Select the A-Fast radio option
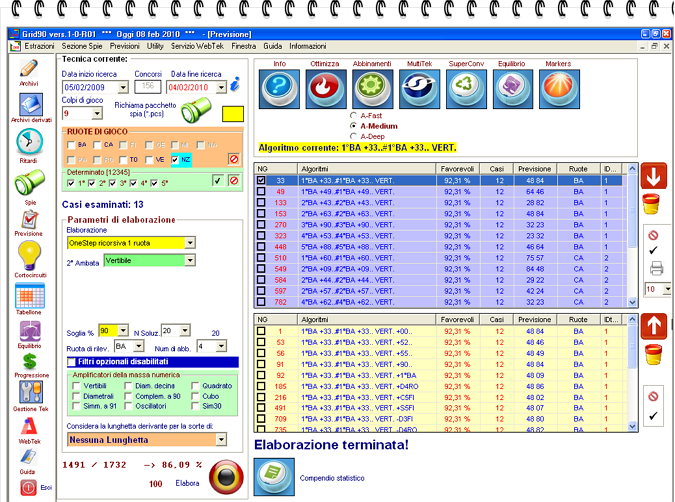The width and height of the screenshot is (675, 502). 353,115
